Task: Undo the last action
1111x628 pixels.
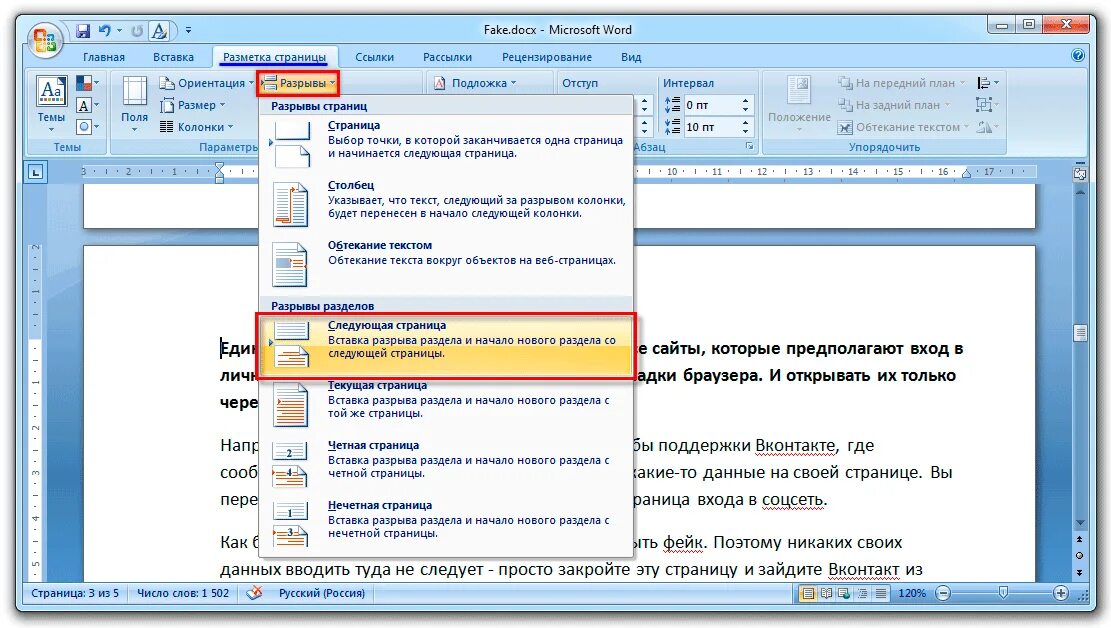Action: 104,30
